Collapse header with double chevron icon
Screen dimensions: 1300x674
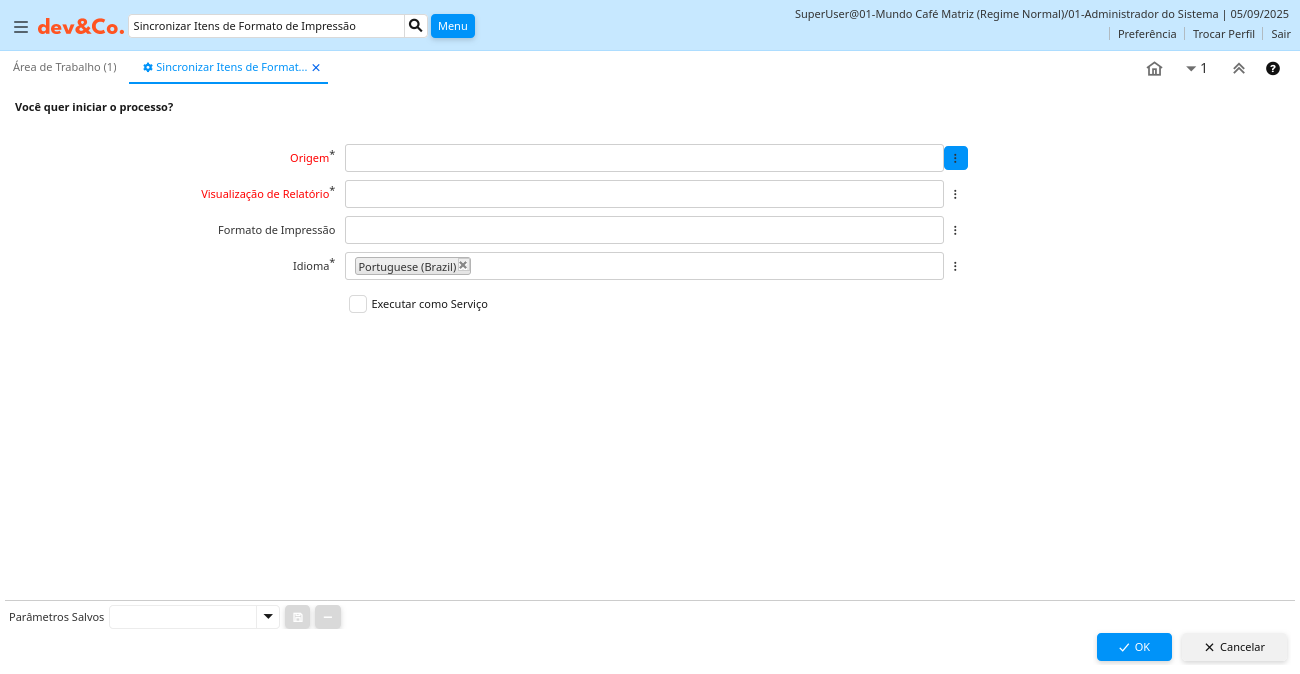coord(1238,69)
